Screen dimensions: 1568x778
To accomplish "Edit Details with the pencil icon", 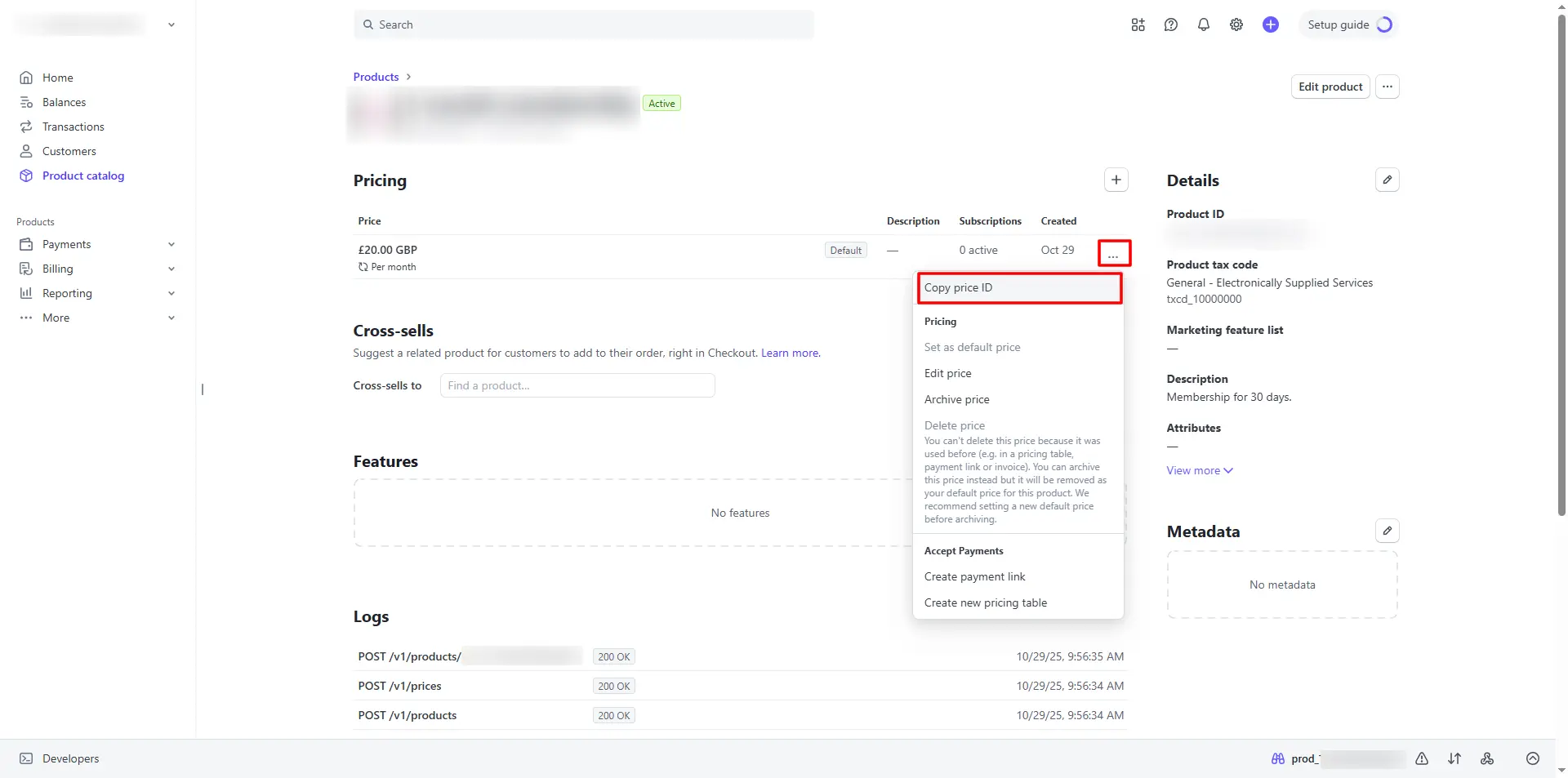I will click(1387, 180).
